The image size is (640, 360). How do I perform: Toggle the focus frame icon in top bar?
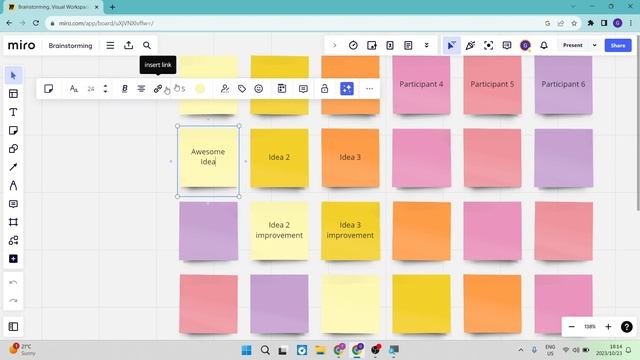click(489, 45)
